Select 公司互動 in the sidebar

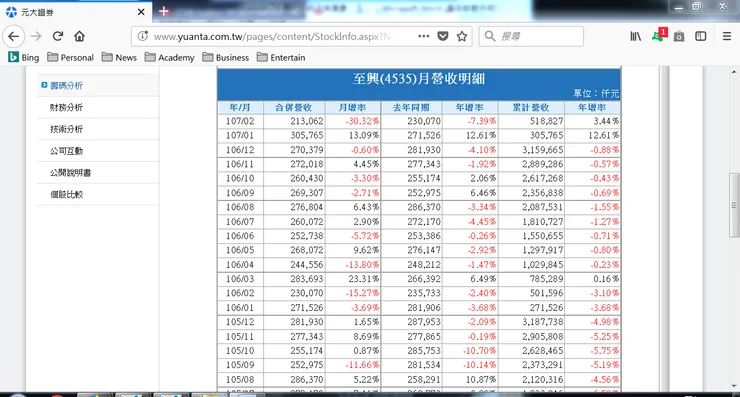(66, 151)
